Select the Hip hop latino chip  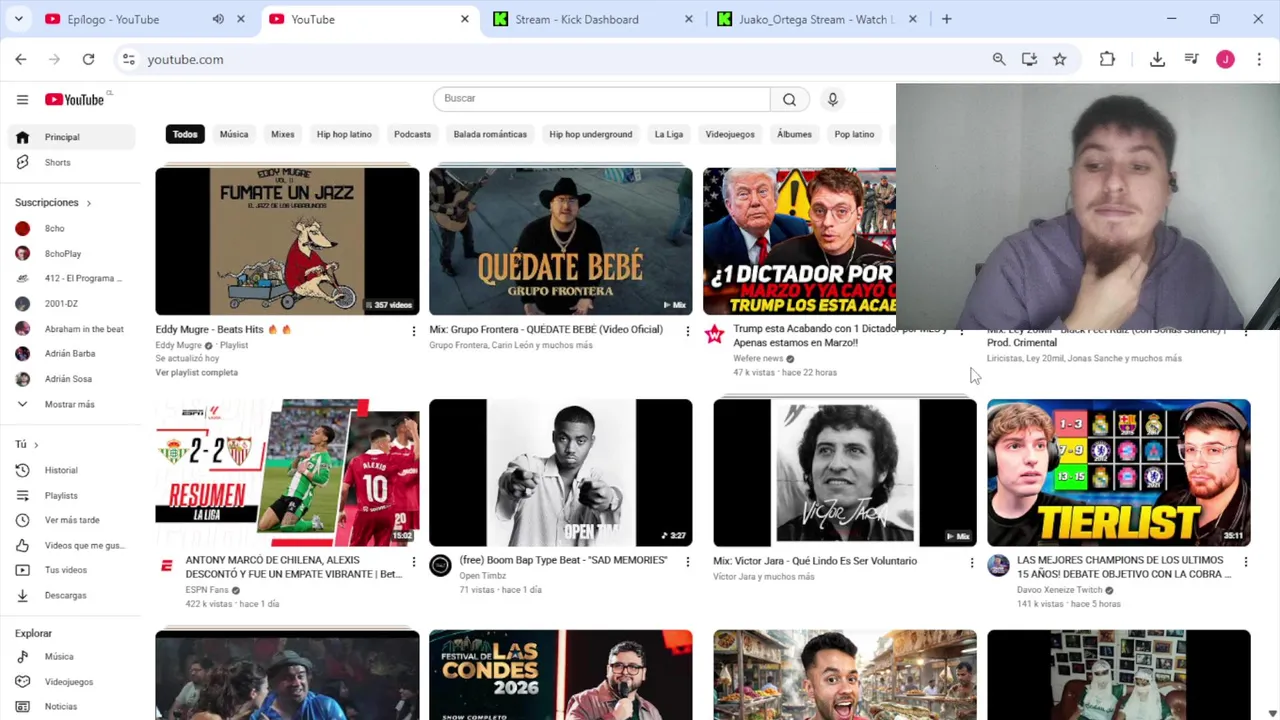344,134
